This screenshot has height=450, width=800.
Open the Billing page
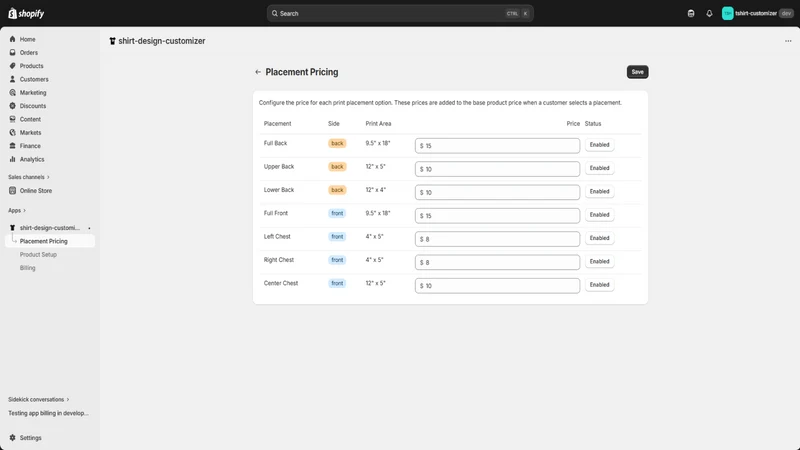tap(28, 268)
